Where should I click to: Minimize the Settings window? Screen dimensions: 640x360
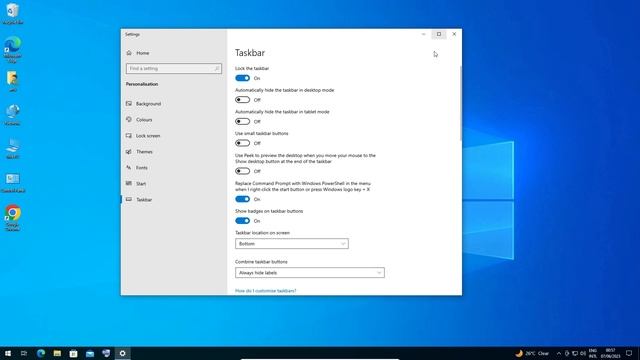click(423, 34)
